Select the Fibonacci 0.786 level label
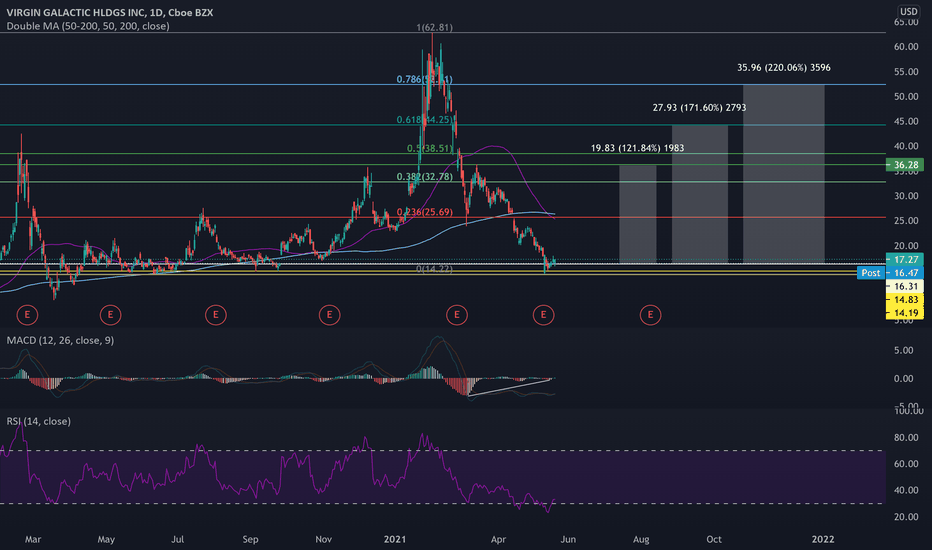This screenshot has height=550, width=932. (x=424, y=79)
